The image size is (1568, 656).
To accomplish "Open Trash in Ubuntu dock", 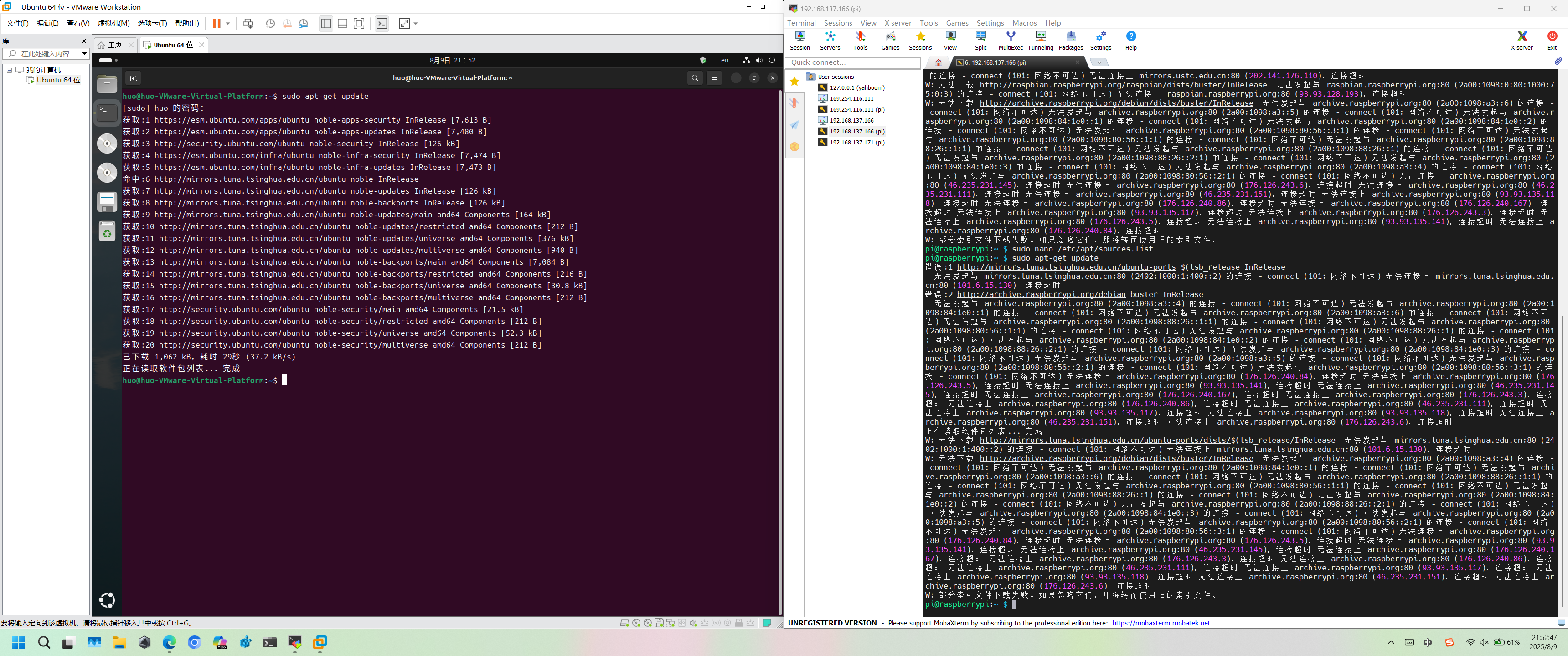I will tap(107, 231).
